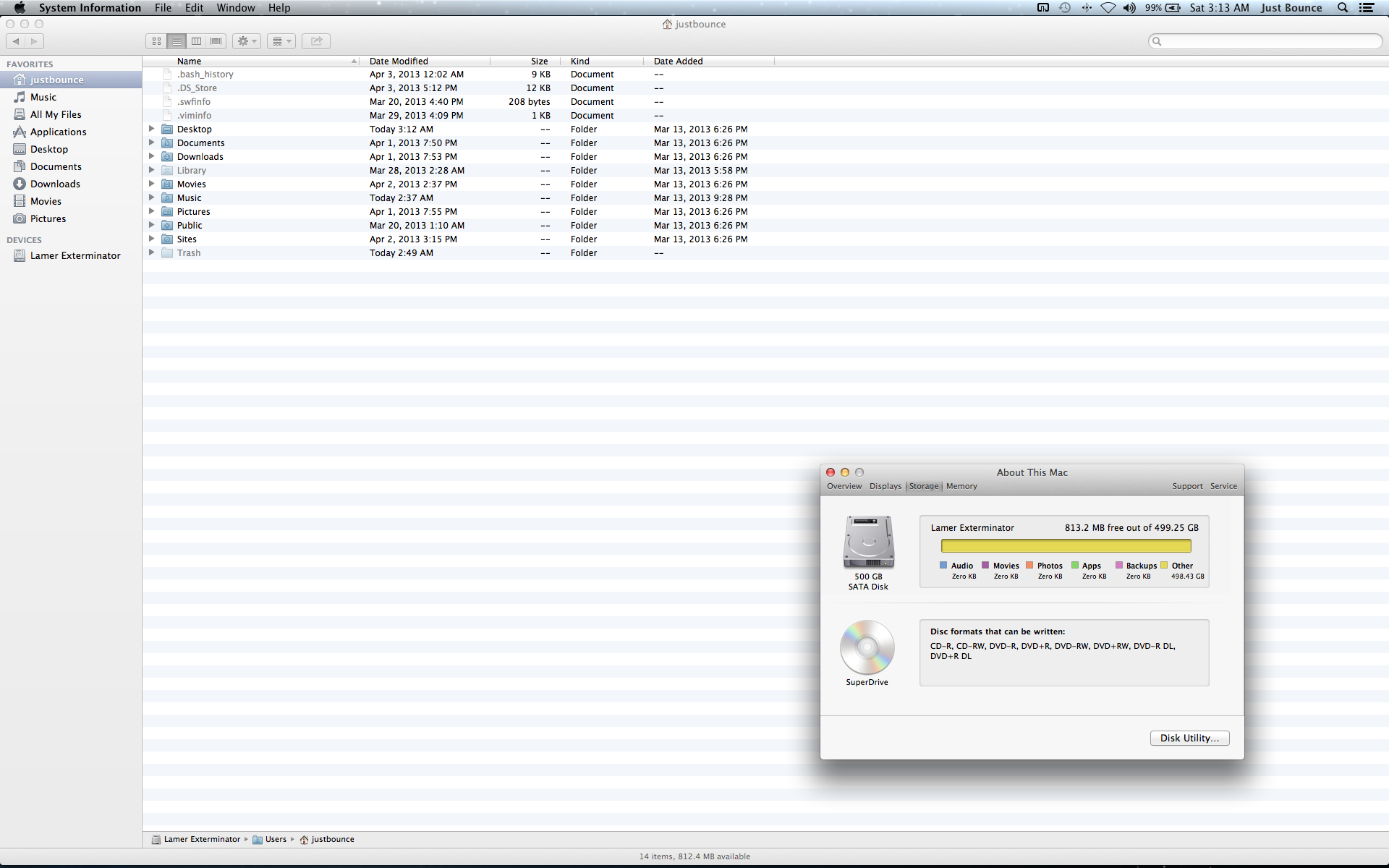The width and height of the screenshot is (1389, 868).
Task: Switch Finder to column view
Action: pyautogui.click(x=196, y=41)
